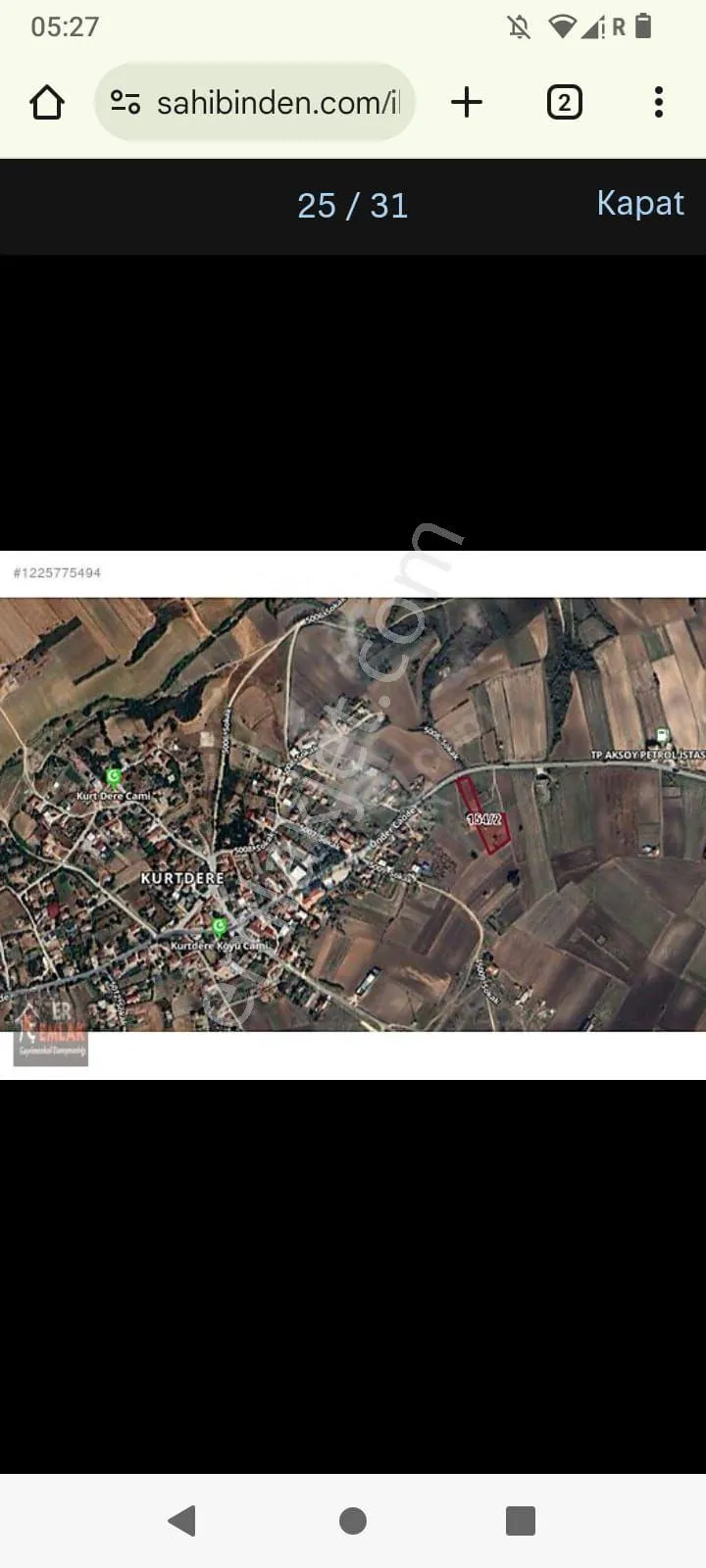Tap the ER Emlak logo watermark
Image resolution: width=706 pixels, height=1568 pixels.
coord(52,1033)
